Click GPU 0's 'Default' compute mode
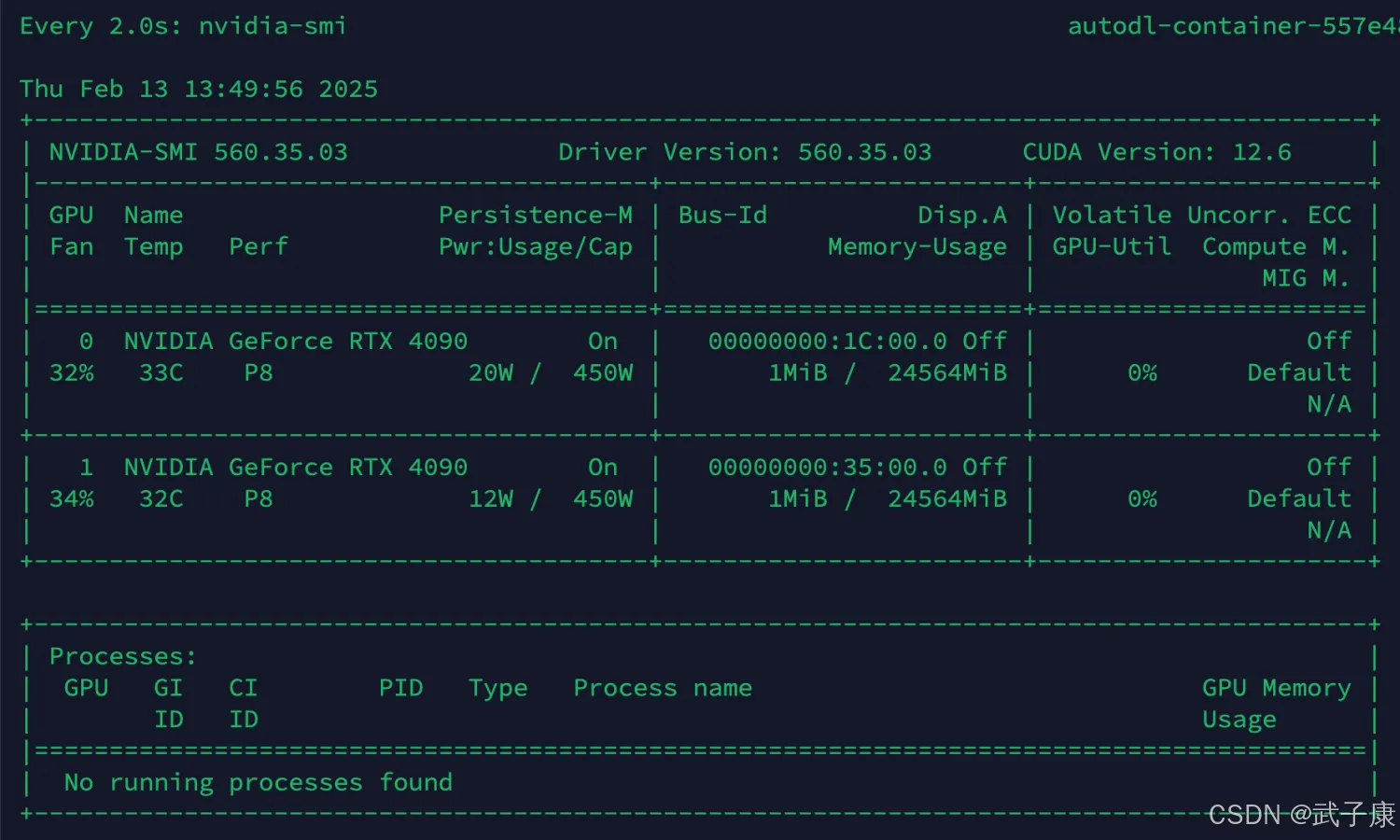 point(1299,373)
